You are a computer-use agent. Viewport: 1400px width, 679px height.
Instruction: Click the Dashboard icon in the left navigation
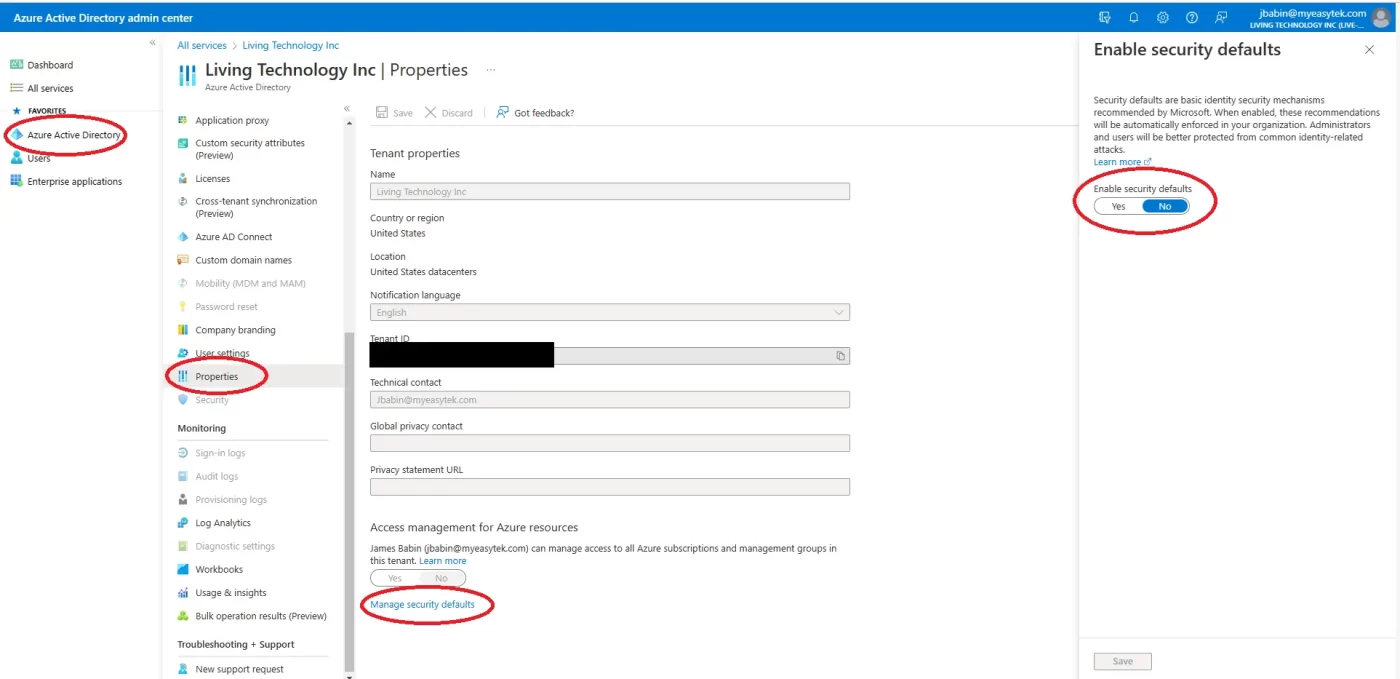(16, 65)
